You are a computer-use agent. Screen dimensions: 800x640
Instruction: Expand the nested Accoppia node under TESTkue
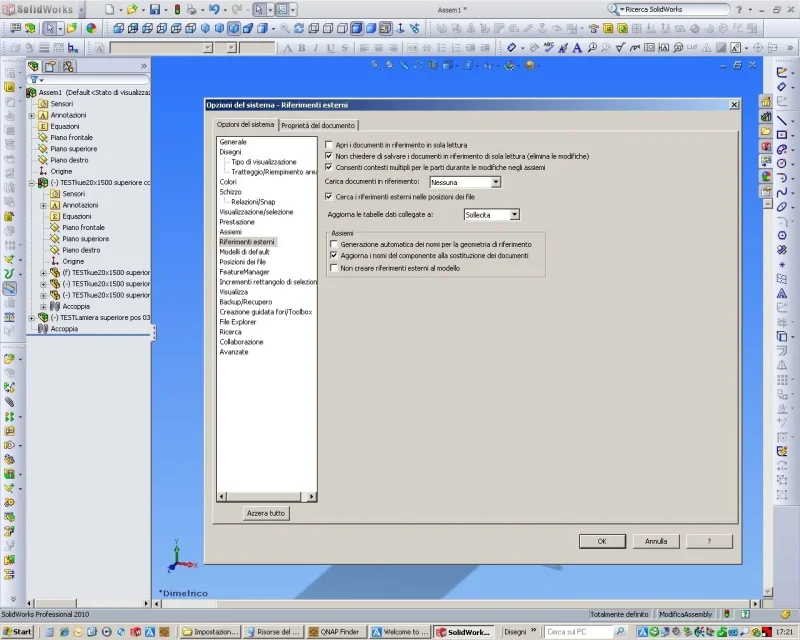(43, 307)
